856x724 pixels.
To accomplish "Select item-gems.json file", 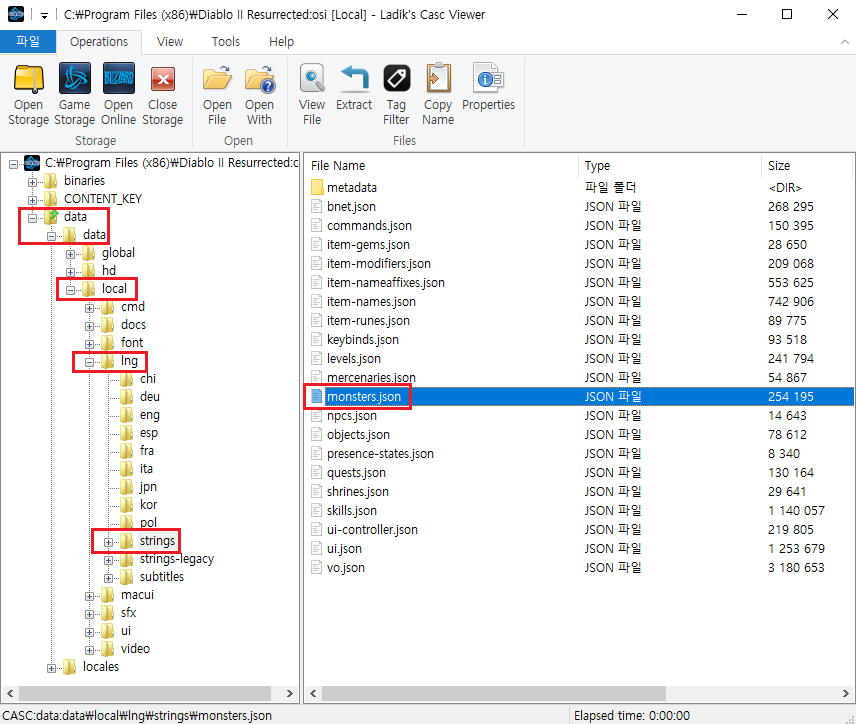I will (x=368, y=245).
